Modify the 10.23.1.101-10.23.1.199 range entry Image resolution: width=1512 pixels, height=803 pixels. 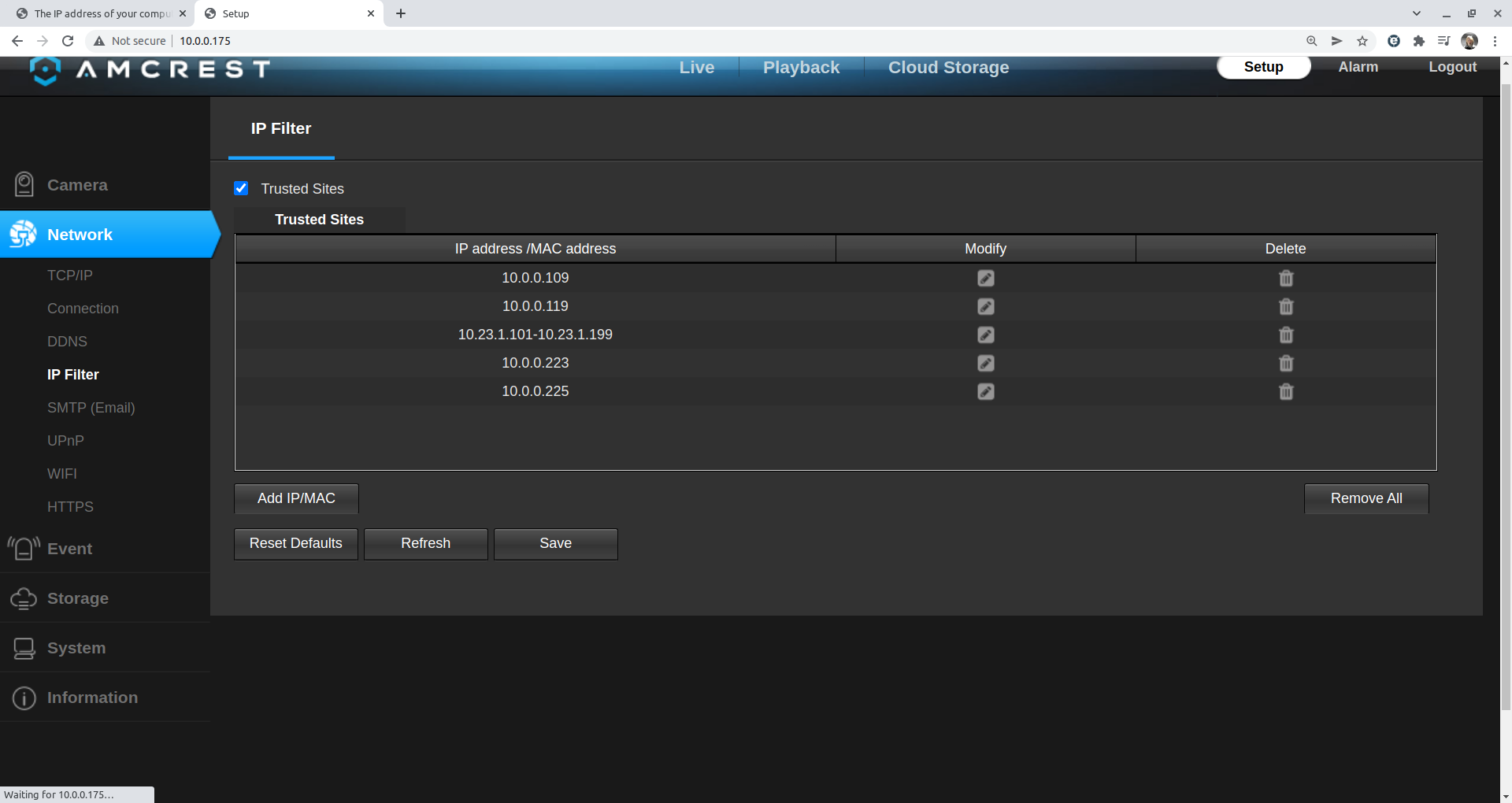[x=985, y=335]
